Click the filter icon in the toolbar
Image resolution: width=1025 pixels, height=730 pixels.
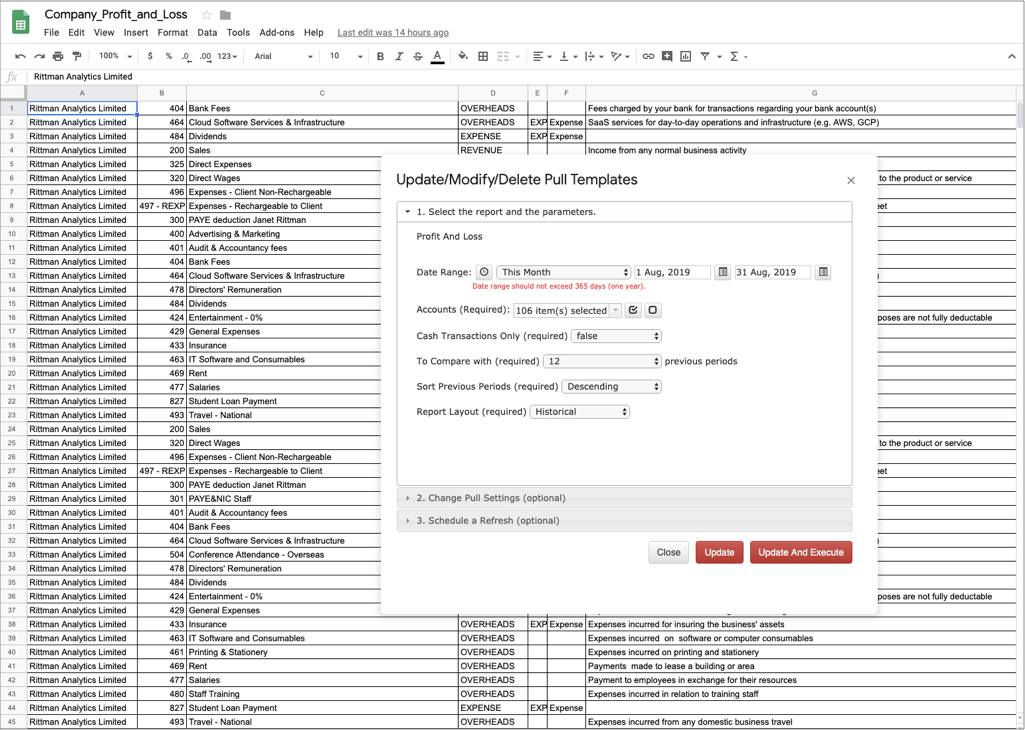(705, 57)
